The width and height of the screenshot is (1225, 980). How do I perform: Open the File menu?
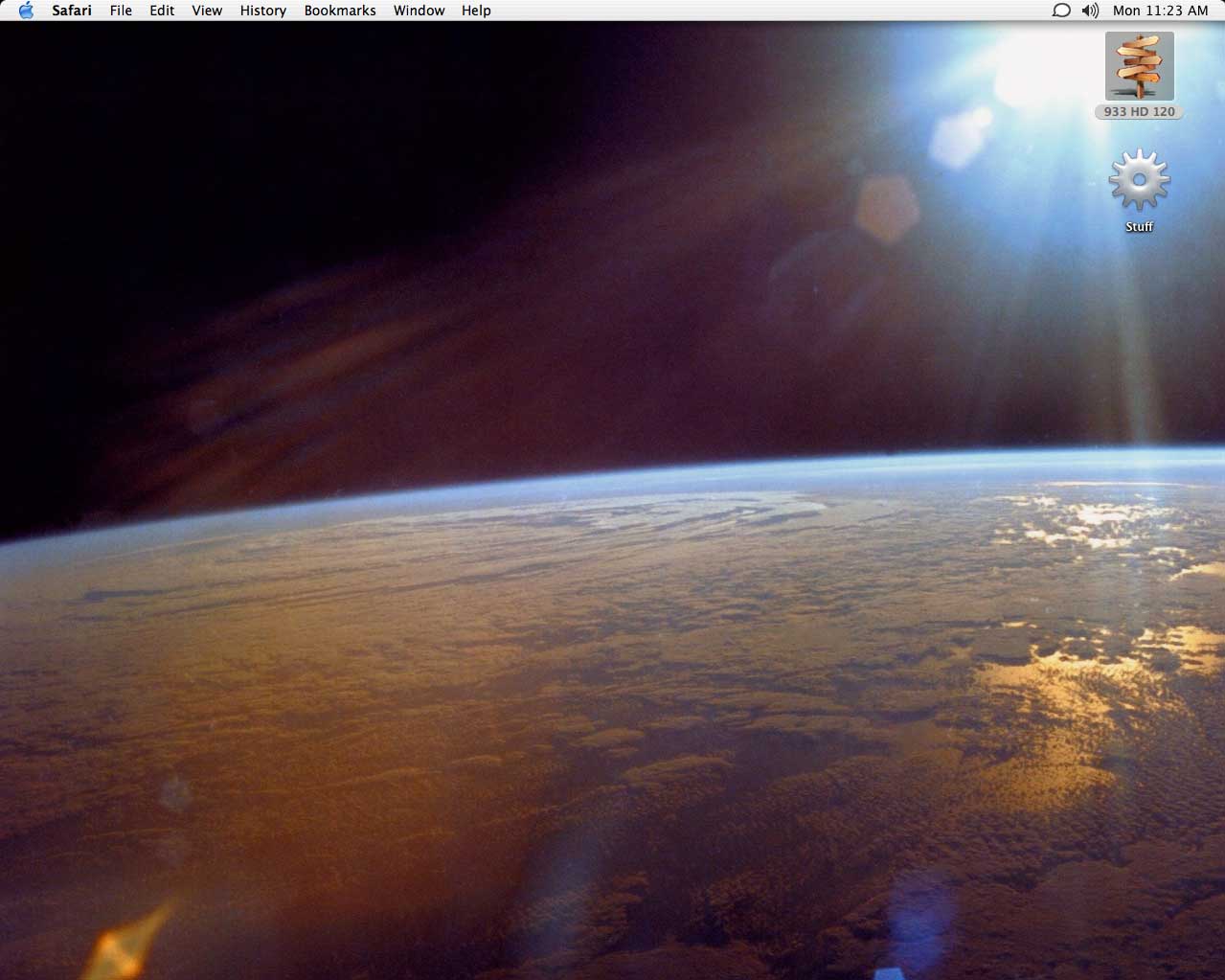(121, 11)
